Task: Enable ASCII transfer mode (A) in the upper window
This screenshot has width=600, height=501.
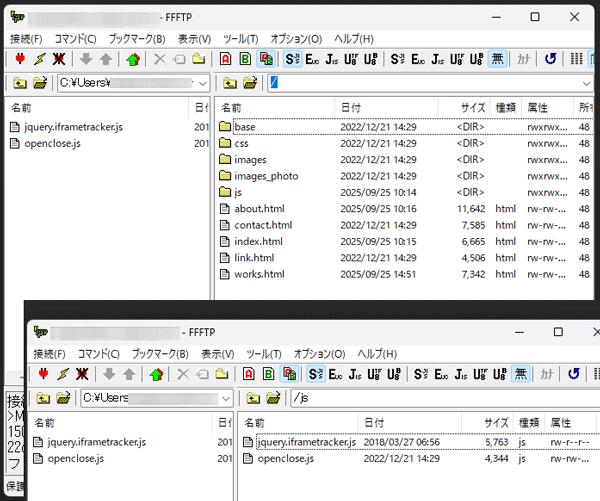Action: pos(225,59)
